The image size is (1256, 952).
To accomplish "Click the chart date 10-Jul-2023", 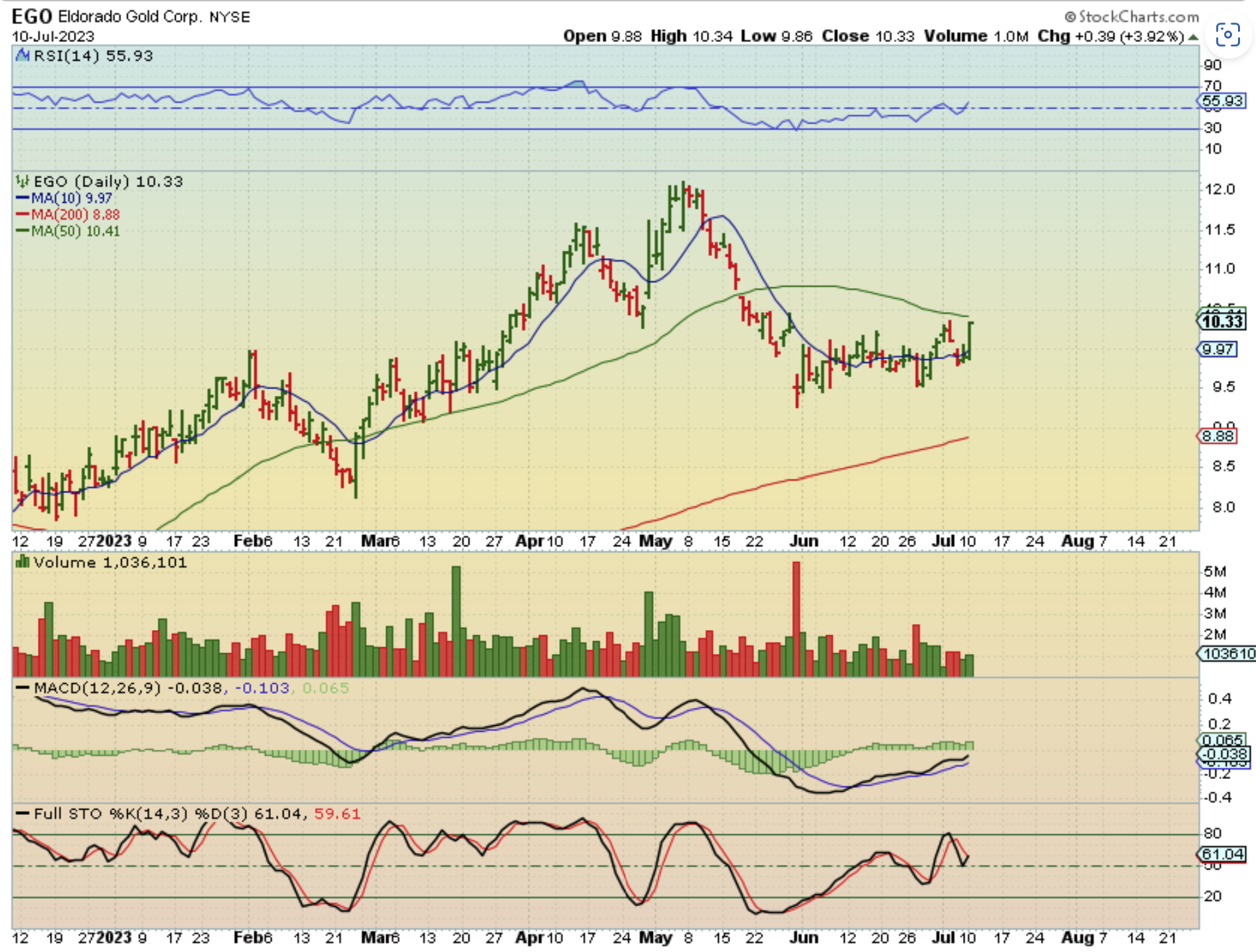I will point(53,36).
